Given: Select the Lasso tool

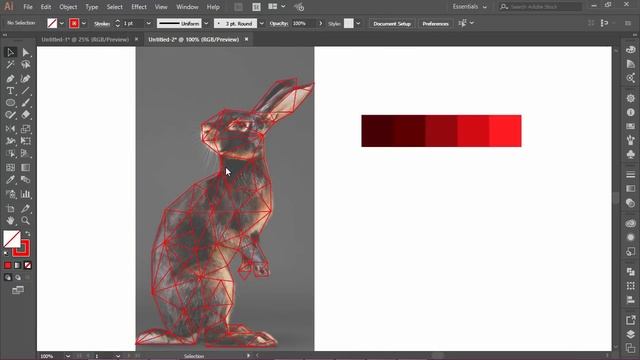Looking at the screenshot, I should (25, 64).
